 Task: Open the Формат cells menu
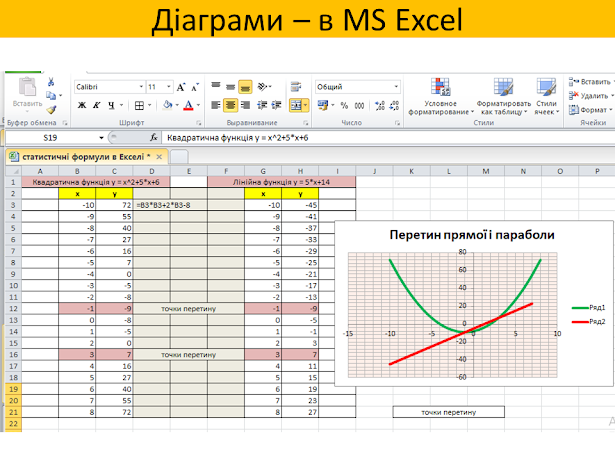click(590, 109)
